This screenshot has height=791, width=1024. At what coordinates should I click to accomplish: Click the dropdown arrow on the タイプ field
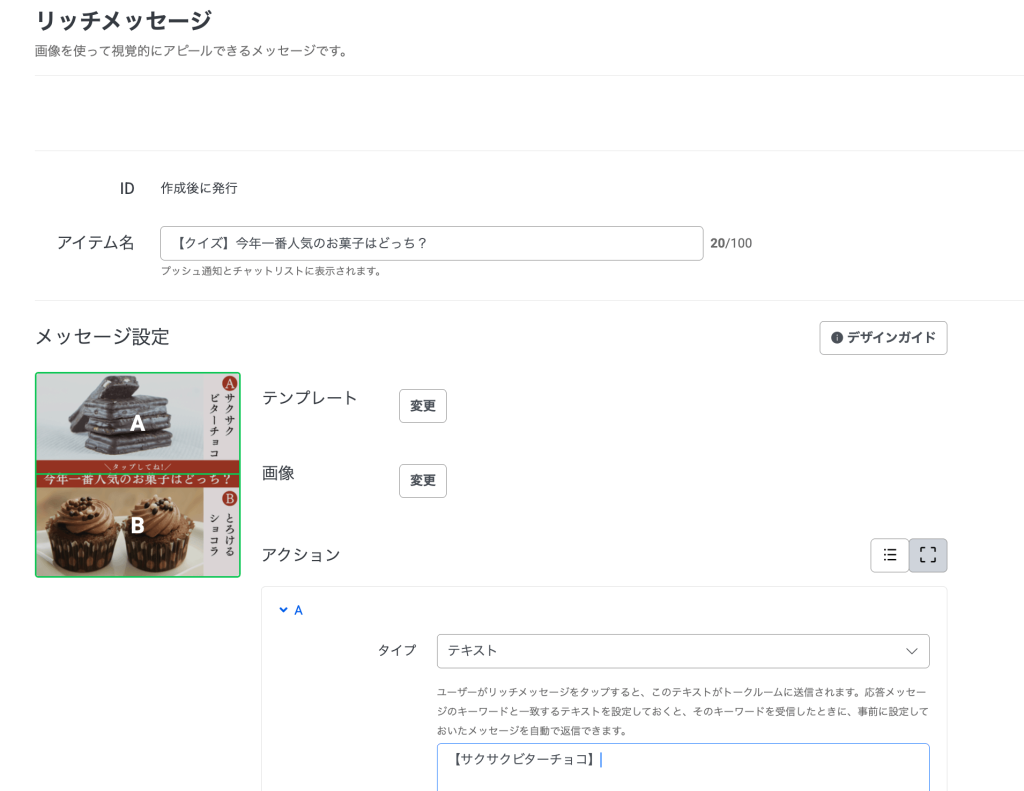[x=911, y=651]
